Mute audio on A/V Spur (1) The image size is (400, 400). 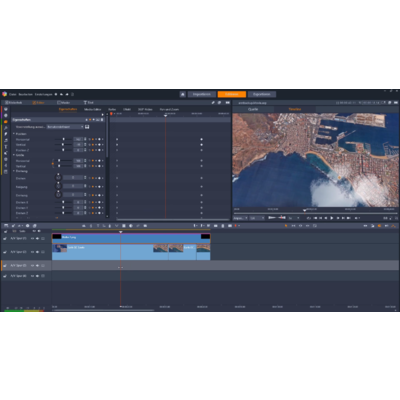click(x=37, y=238)
